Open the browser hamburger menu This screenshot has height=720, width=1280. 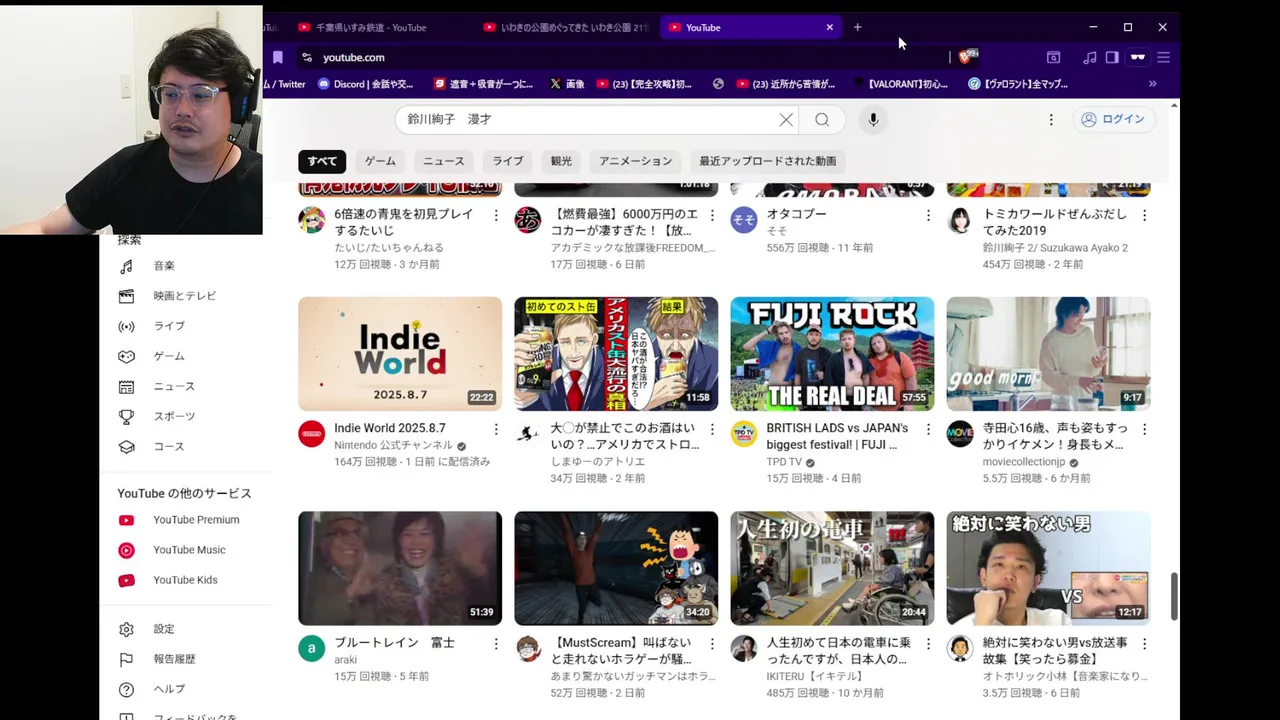pos(1163,57)
